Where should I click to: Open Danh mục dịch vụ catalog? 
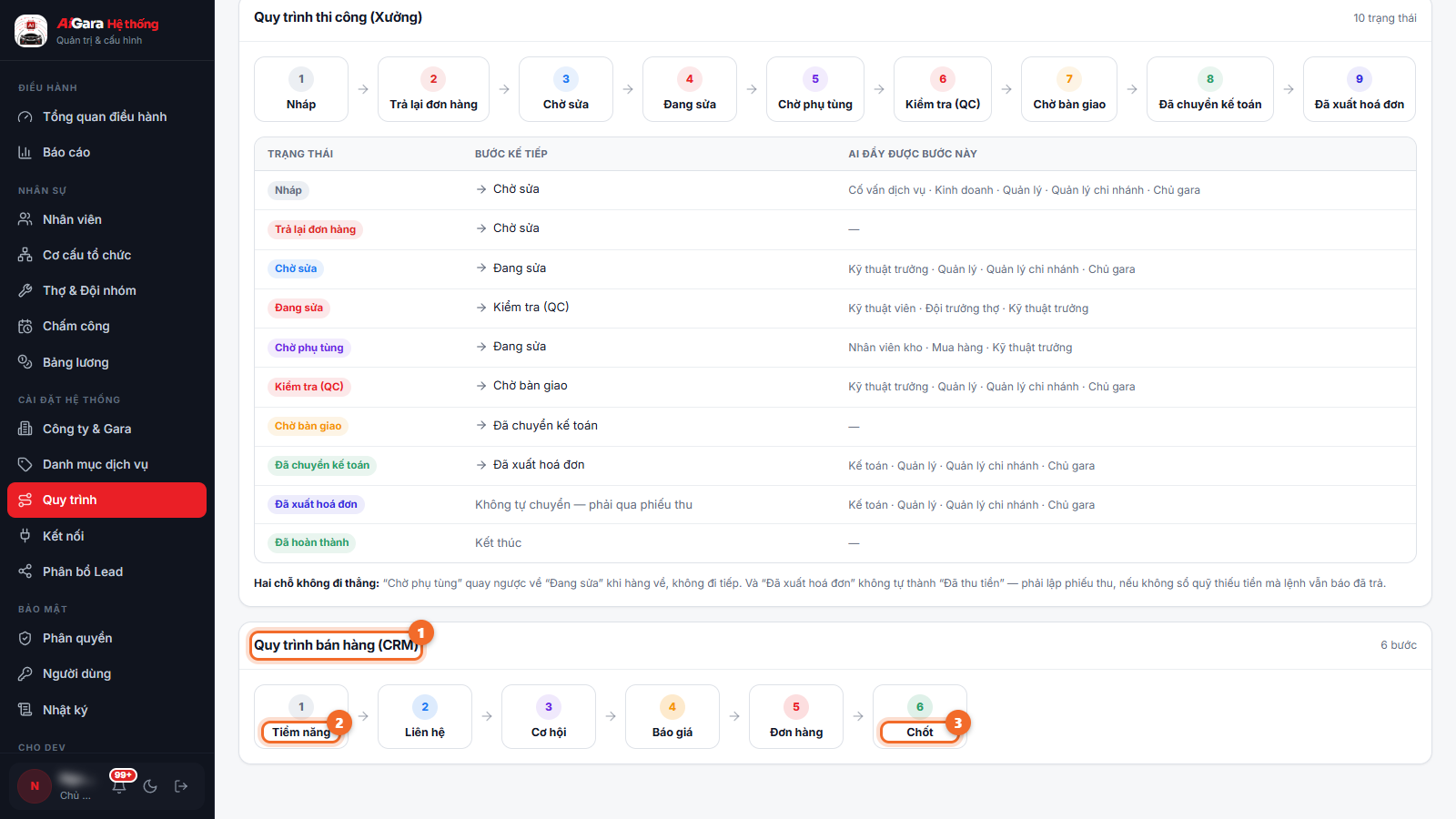point(107,464)
